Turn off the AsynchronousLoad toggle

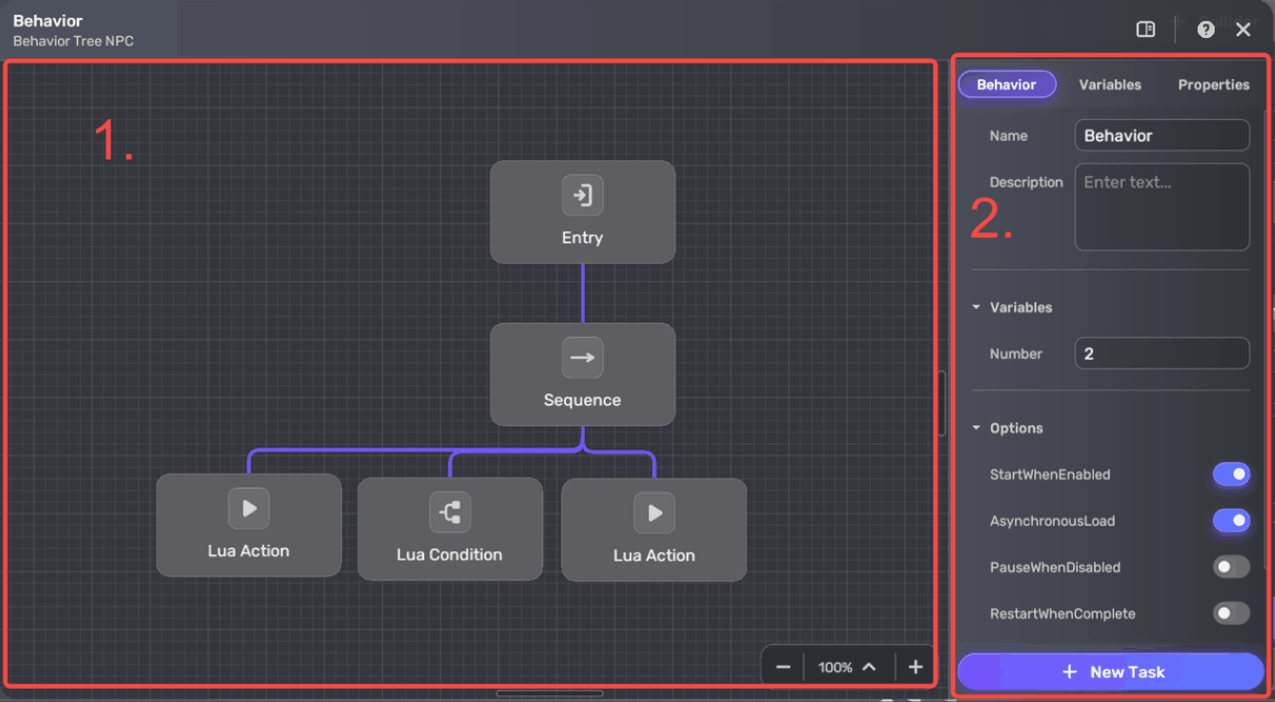pyautogui.click(x=1231, y=520)
